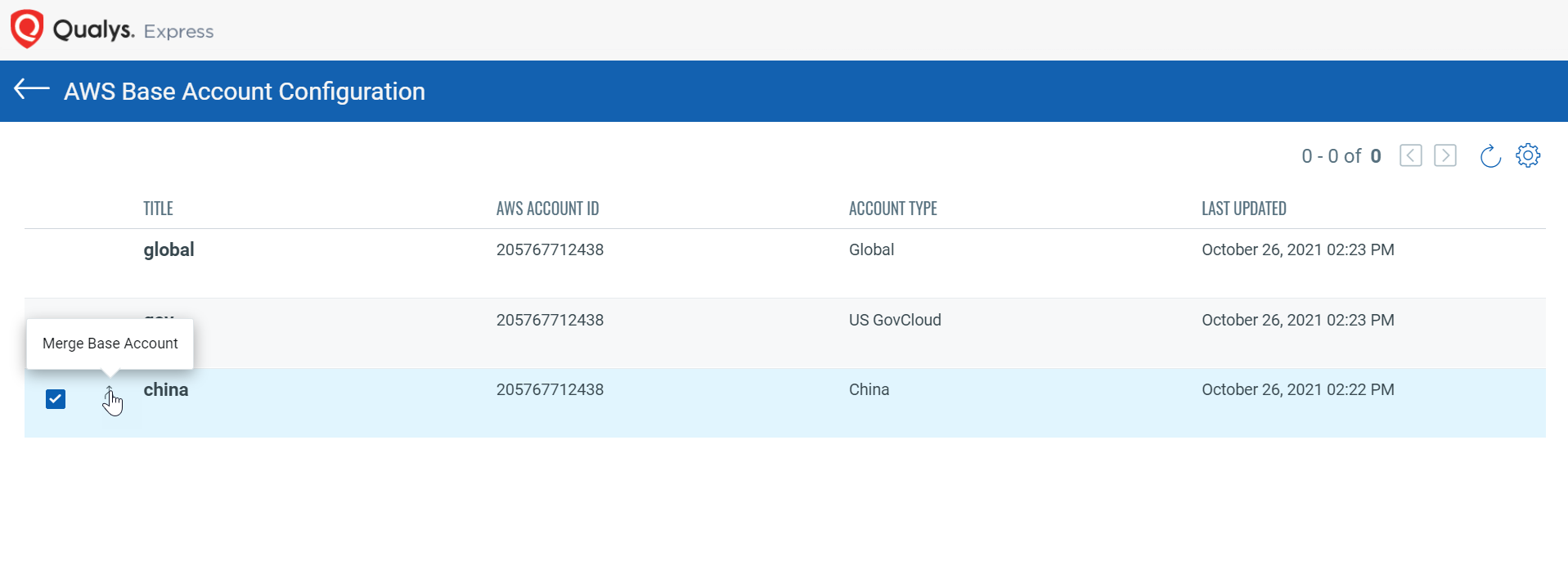Click the global row's account ID
This screenshot has height=566, width=1568.
coord(550,250)
